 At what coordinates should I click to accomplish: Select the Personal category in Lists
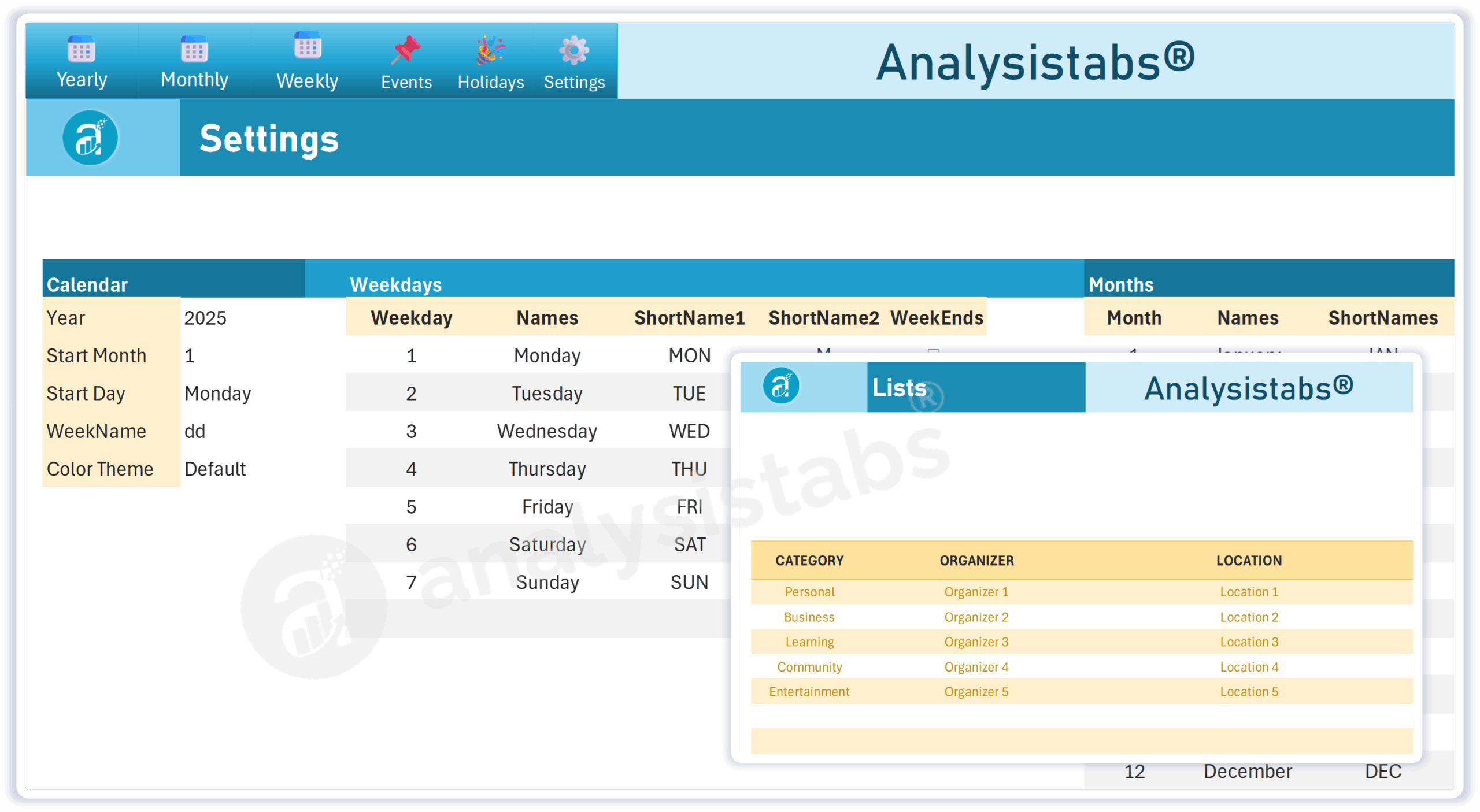point(809,592)
